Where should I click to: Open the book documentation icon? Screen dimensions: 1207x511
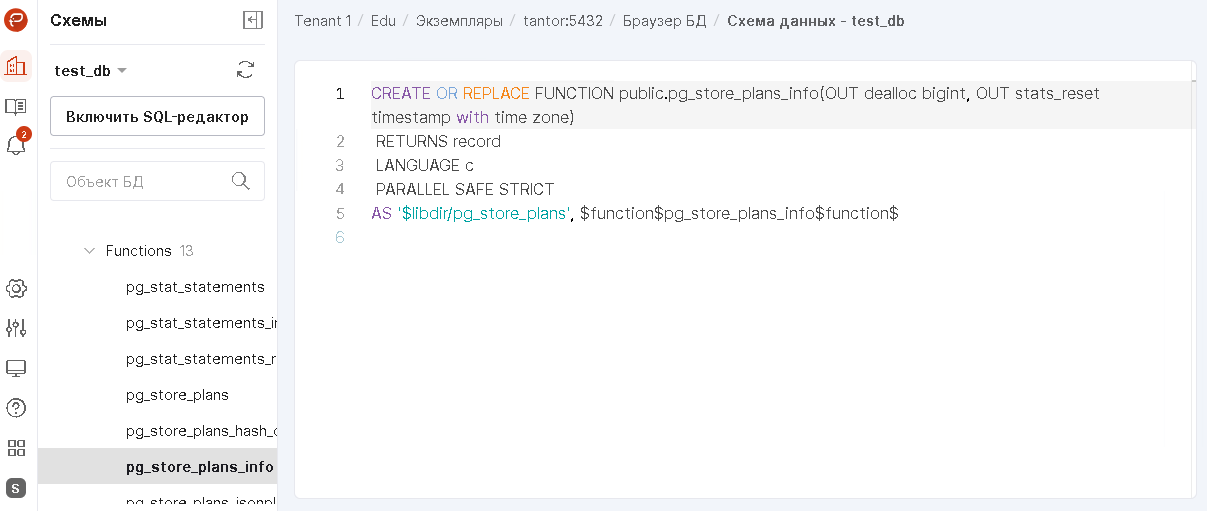[16, 106]
